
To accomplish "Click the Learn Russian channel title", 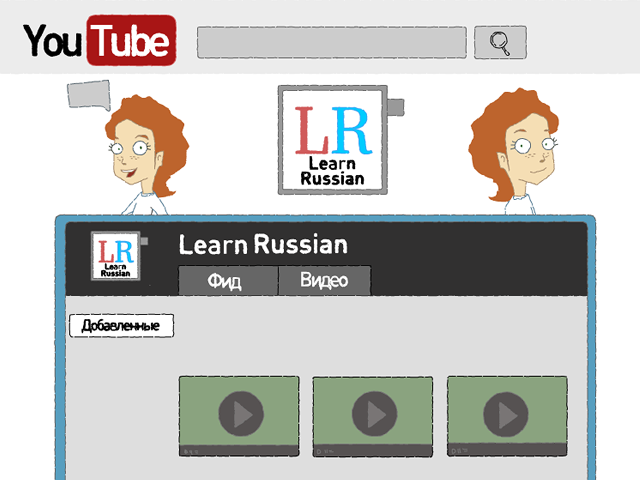I will (263, 245).
